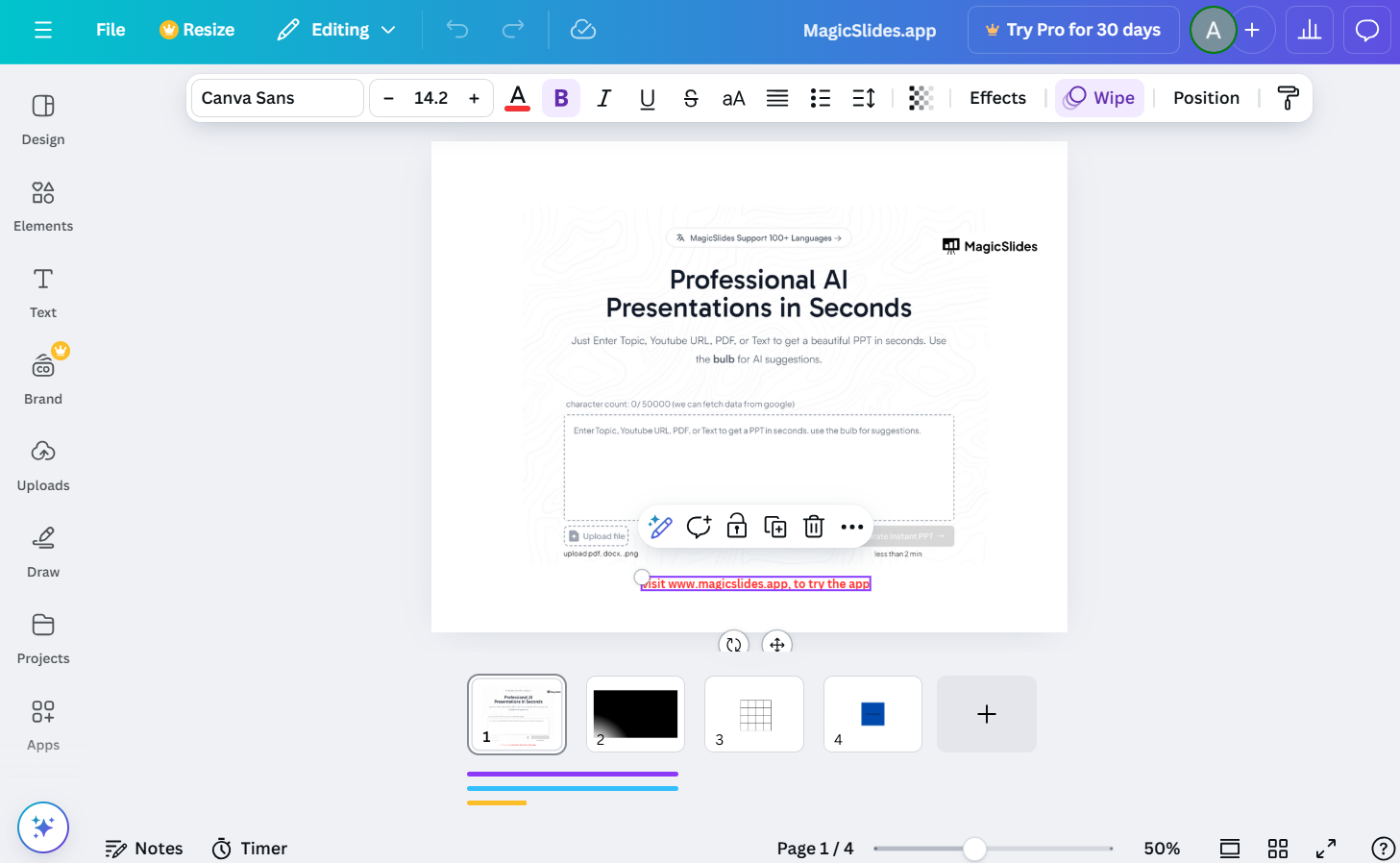Image resolution: width=1400 pixels, height=863 pixels.
Task: Open the transparency checkerboard control
Action: 921,98
